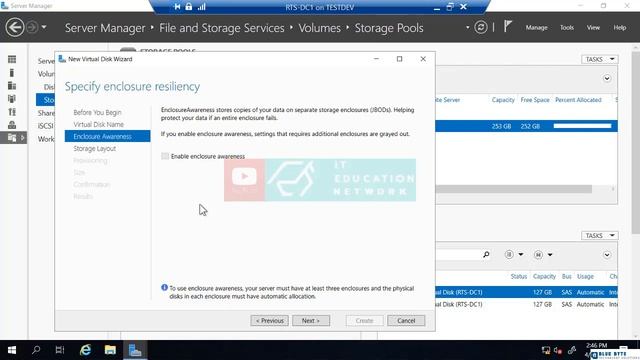Click the Percent Allocated progress bar
640x360 pixels.
(582, 126)
